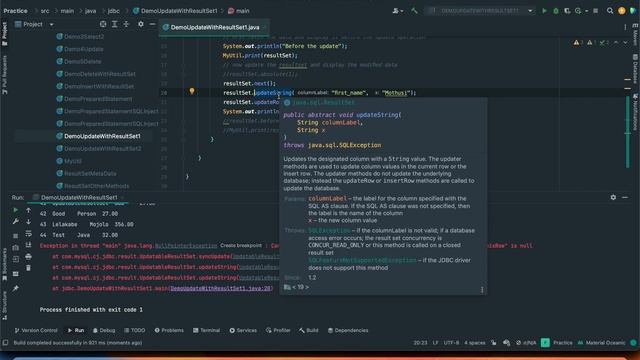Open MyUtil class in tree
Image resolution: width=640 pixels, height=360 pixels.
pyautogui.click(x=69, y=161)
